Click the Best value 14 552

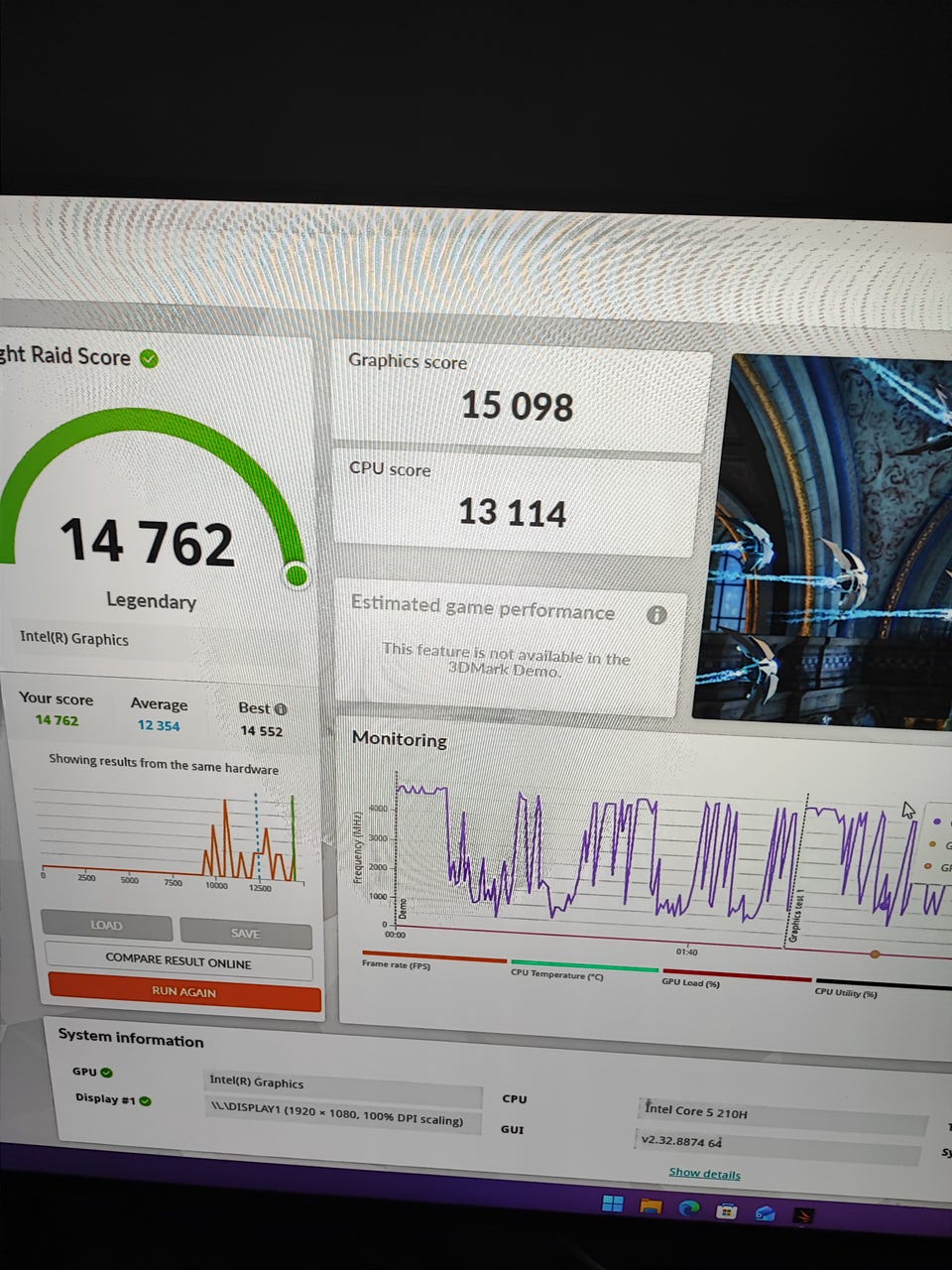pos(261,731)
